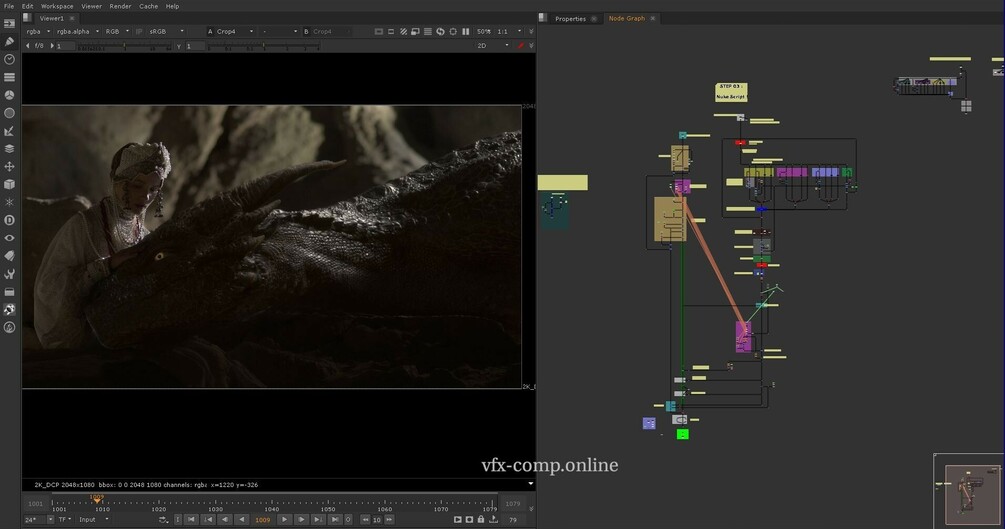Image resolution: width=1005 pixels, height=529 pixels.
Task: Select the Viewer1 tab
Action: pos(51,19)
